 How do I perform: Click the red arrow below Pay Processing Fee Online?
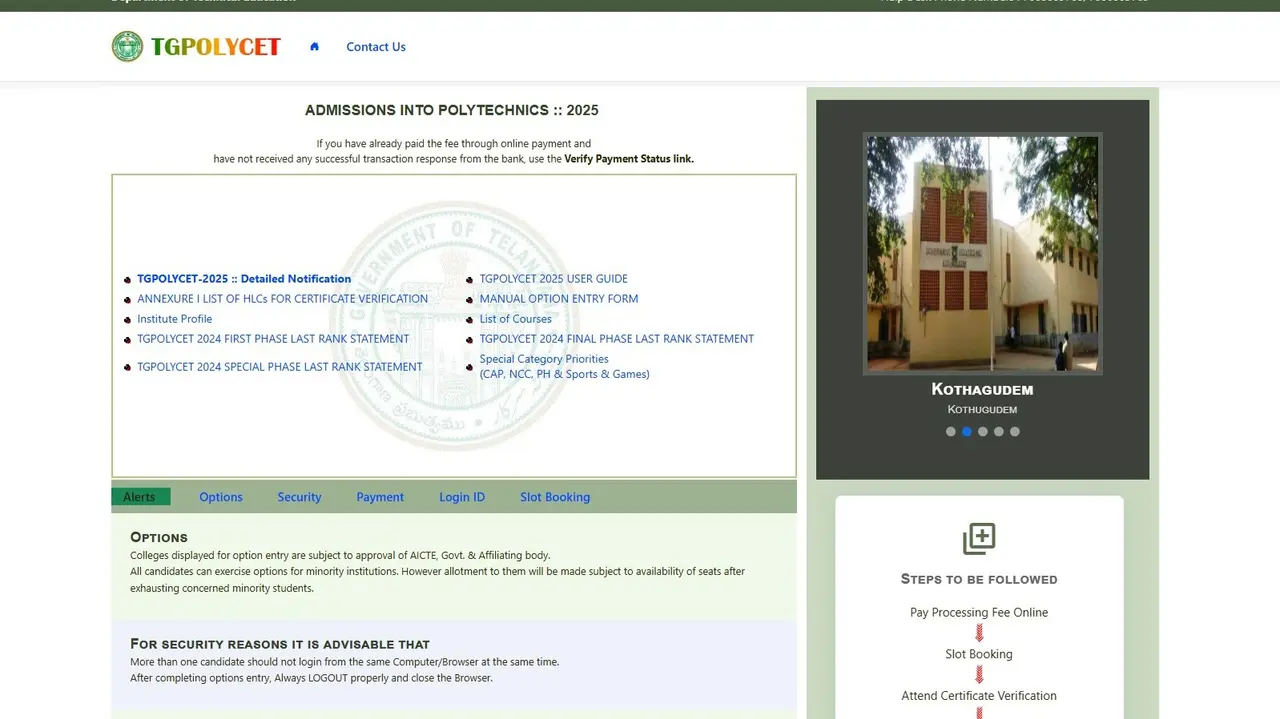(x=978, y=632)
